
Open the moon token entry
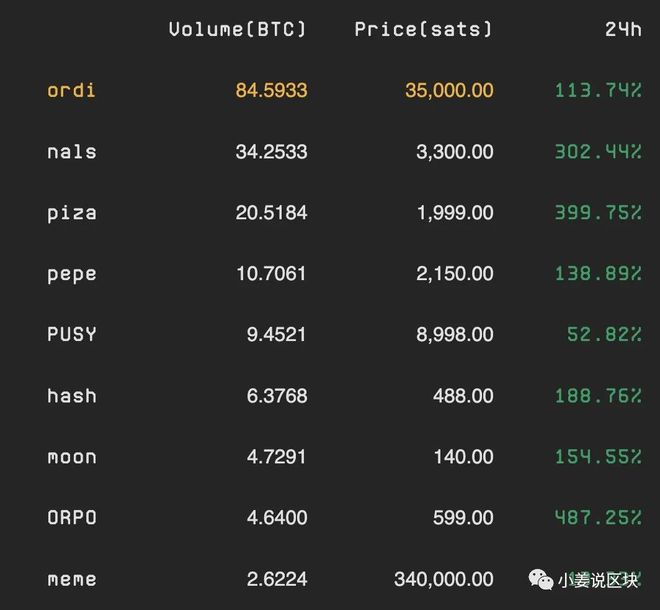(x=344, y=457)
